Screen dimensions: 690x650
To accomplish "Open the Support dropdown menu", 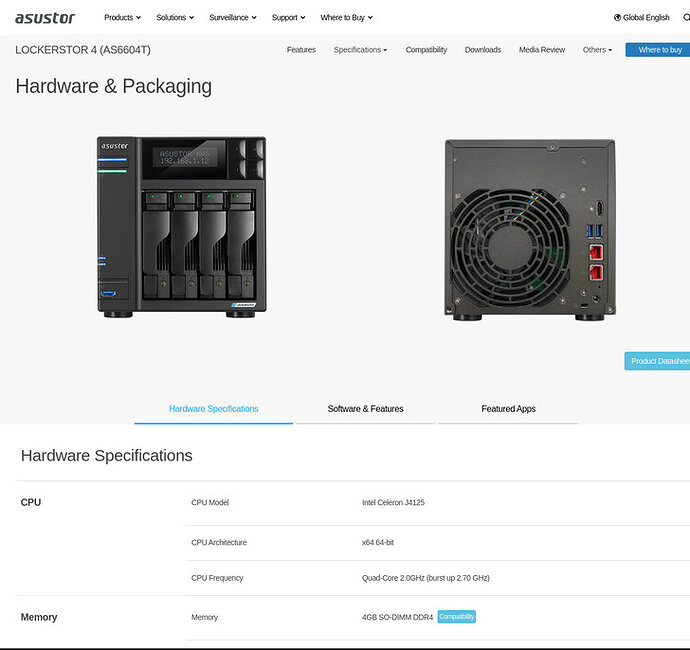I will (x=288, y=18).
